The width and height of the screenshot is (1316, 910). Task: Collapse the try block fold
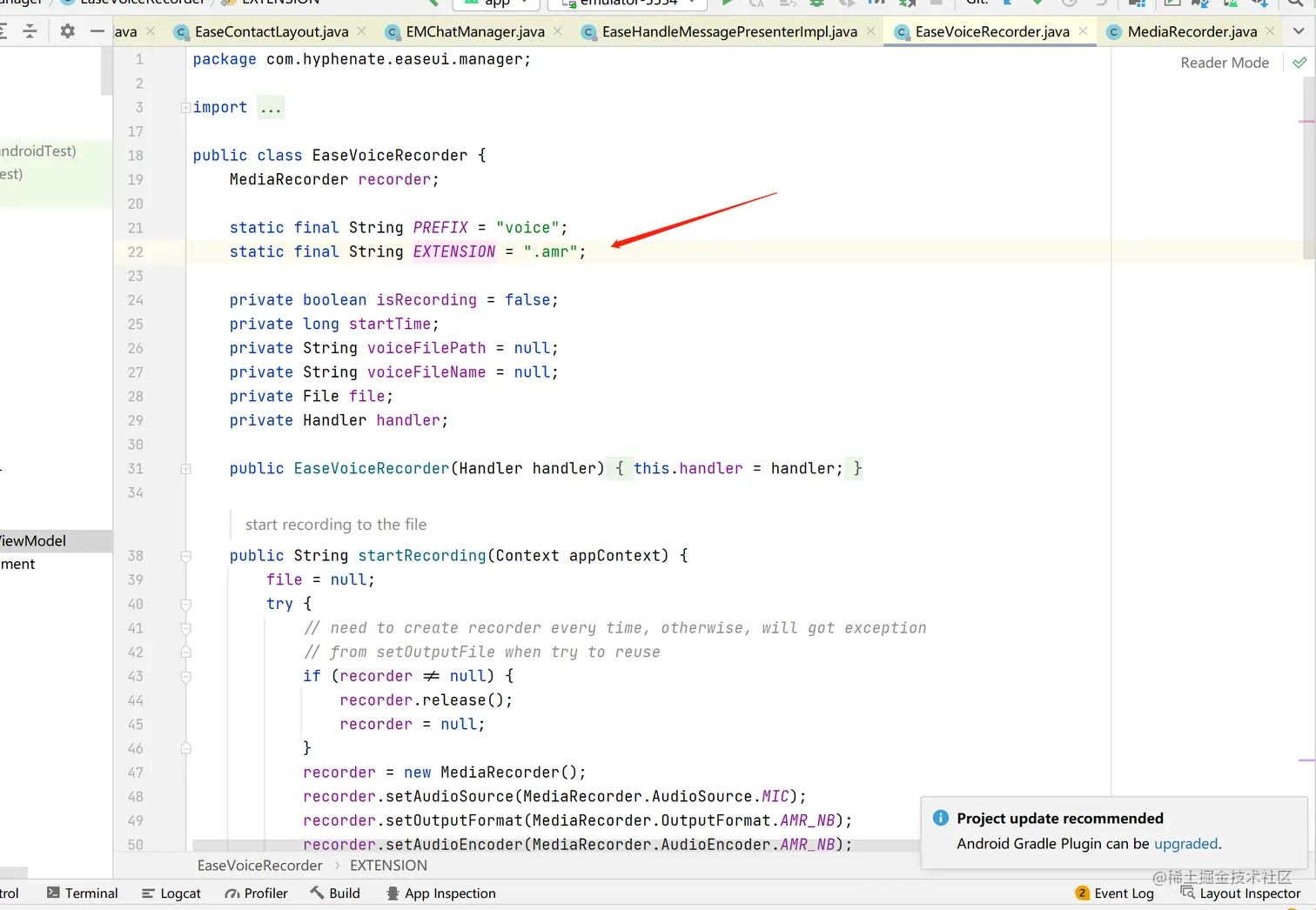coord(185,604)
